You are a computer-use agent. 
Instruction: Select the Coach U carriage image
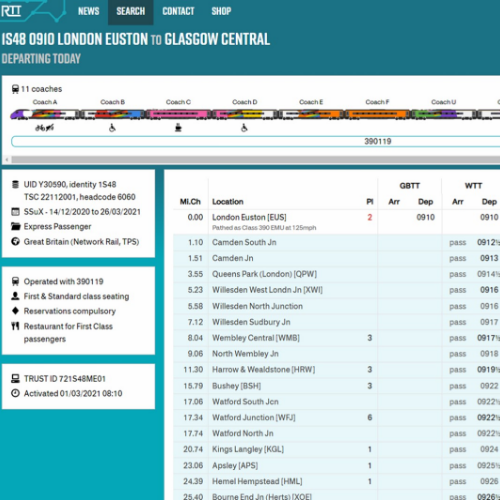(x=444, y=114)
